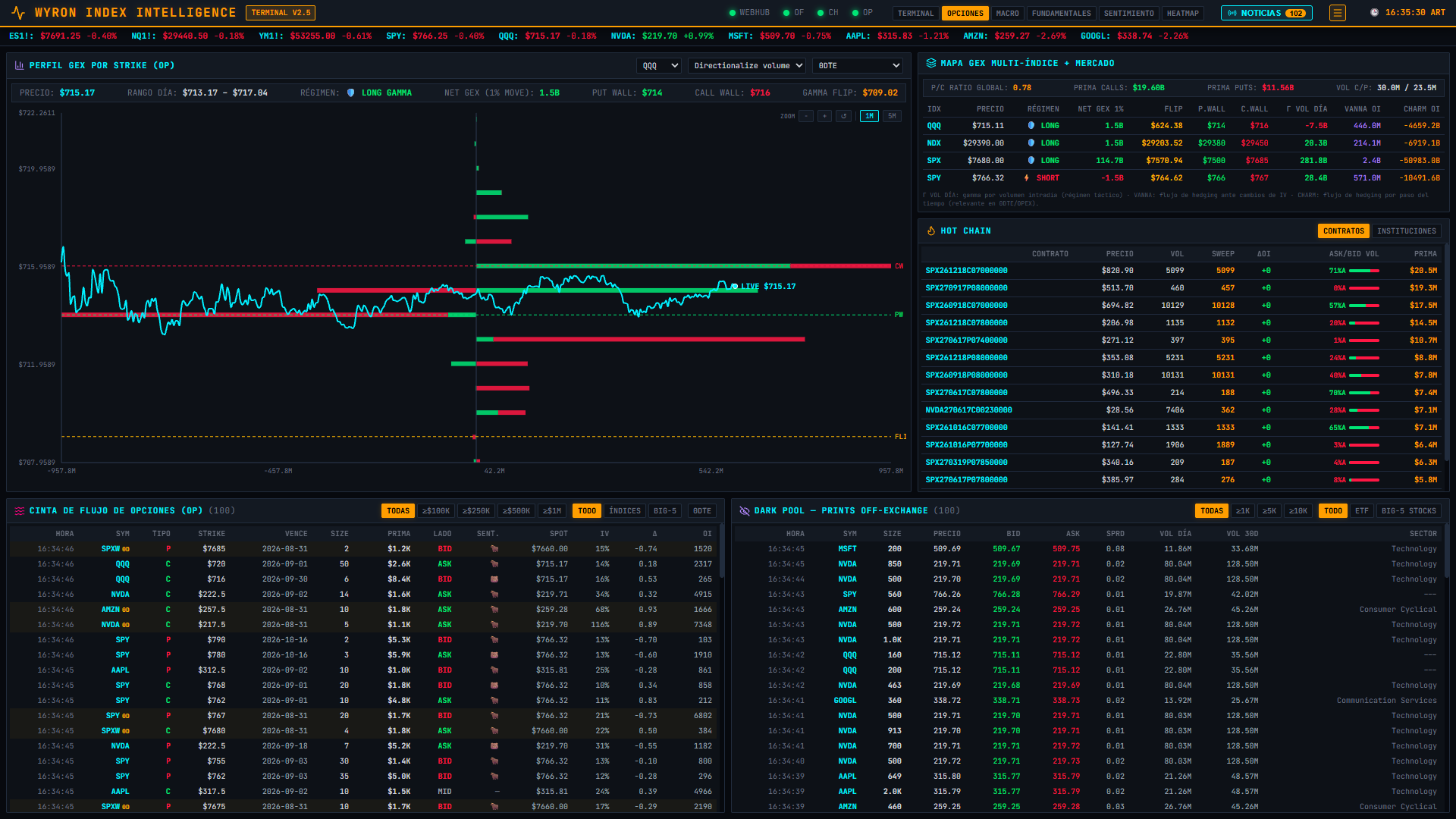1456x819 pixels.
Task: Open the NOTICIAS news button
Action: click(x=1266, y=13)
